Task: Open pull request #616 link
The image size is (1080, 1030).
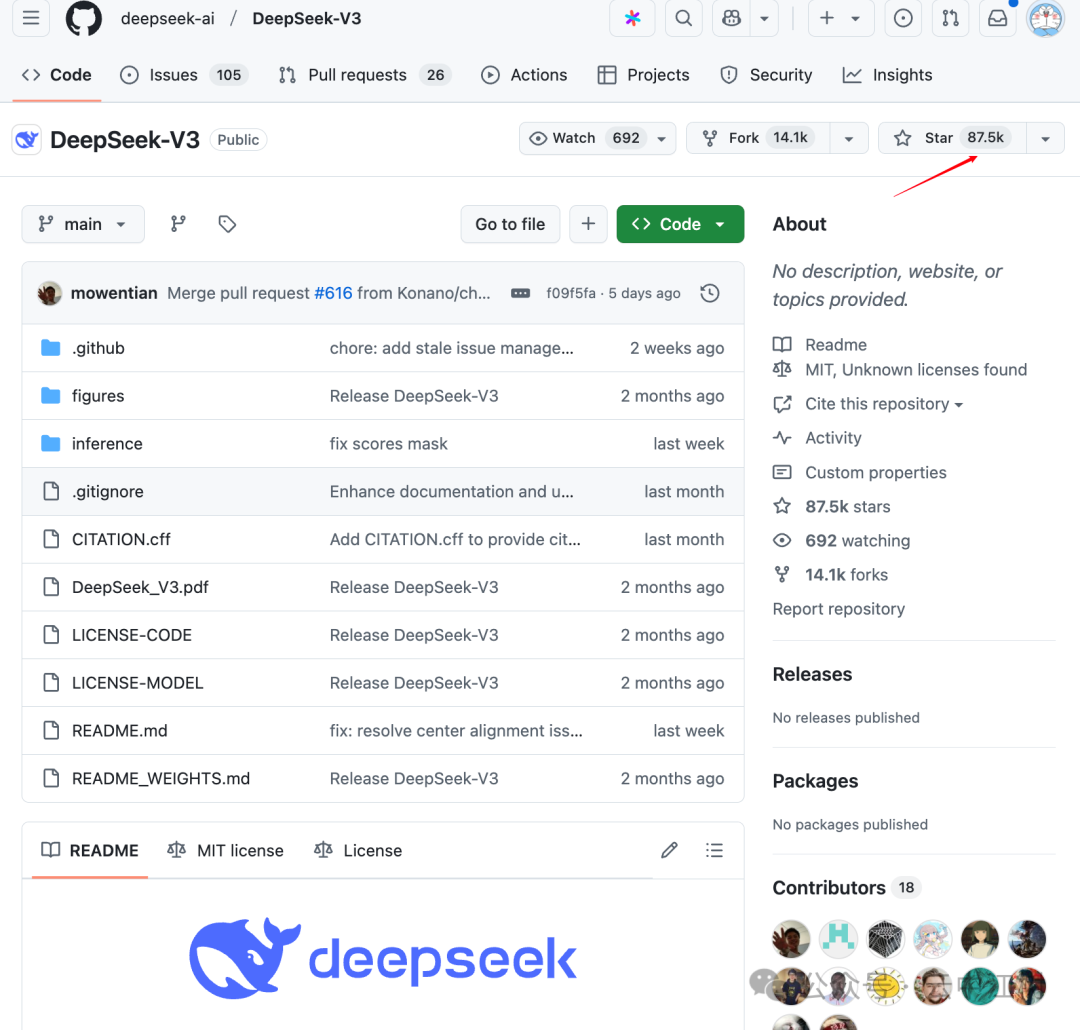Action: point(333,292)
